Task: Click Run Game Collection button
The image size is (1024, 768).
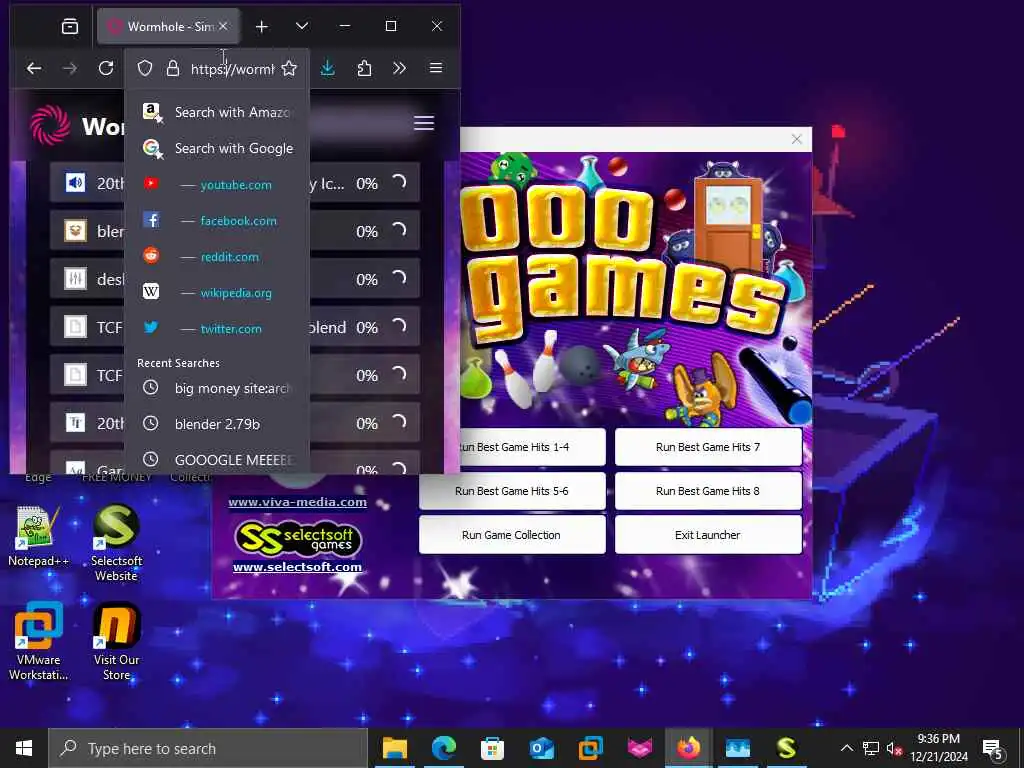Action: coord(511,534)
